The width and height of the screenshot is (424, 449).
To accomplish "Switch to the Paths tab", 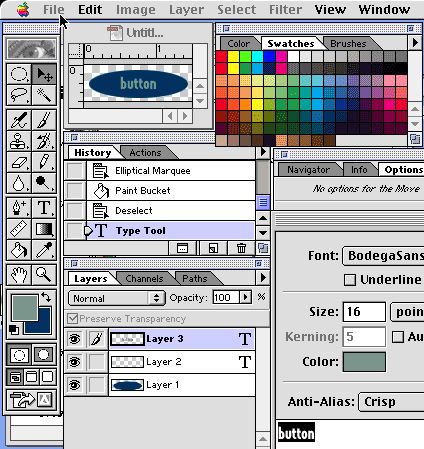I will coord(195,279).
